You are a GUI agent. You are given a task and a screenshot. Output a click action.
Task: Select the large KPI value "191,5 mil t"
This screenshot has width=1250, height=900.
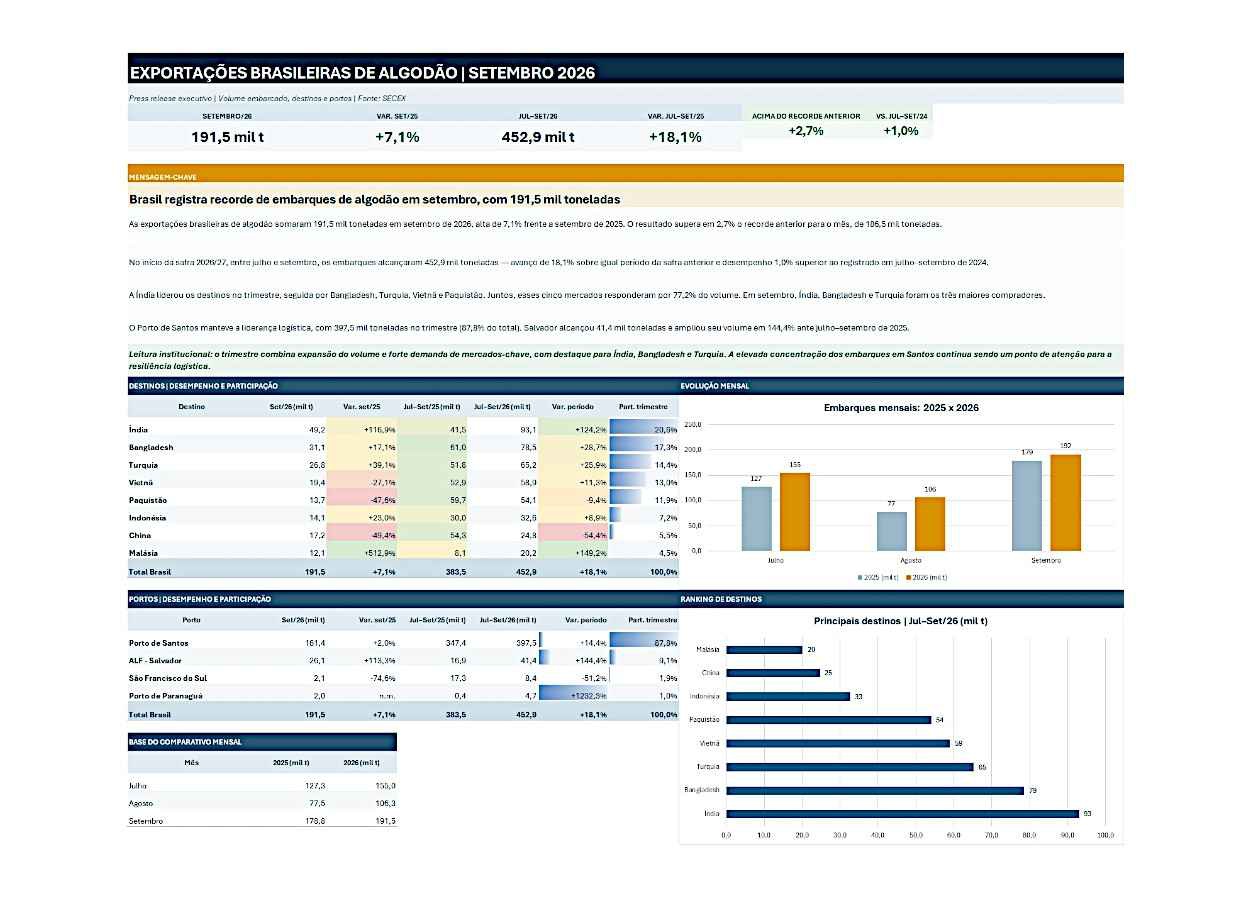coord(227,137)
